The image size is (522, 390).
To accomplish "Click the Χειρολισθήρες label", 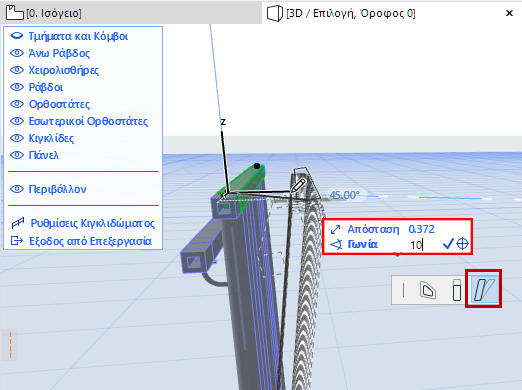I will (x=64, y=70).
